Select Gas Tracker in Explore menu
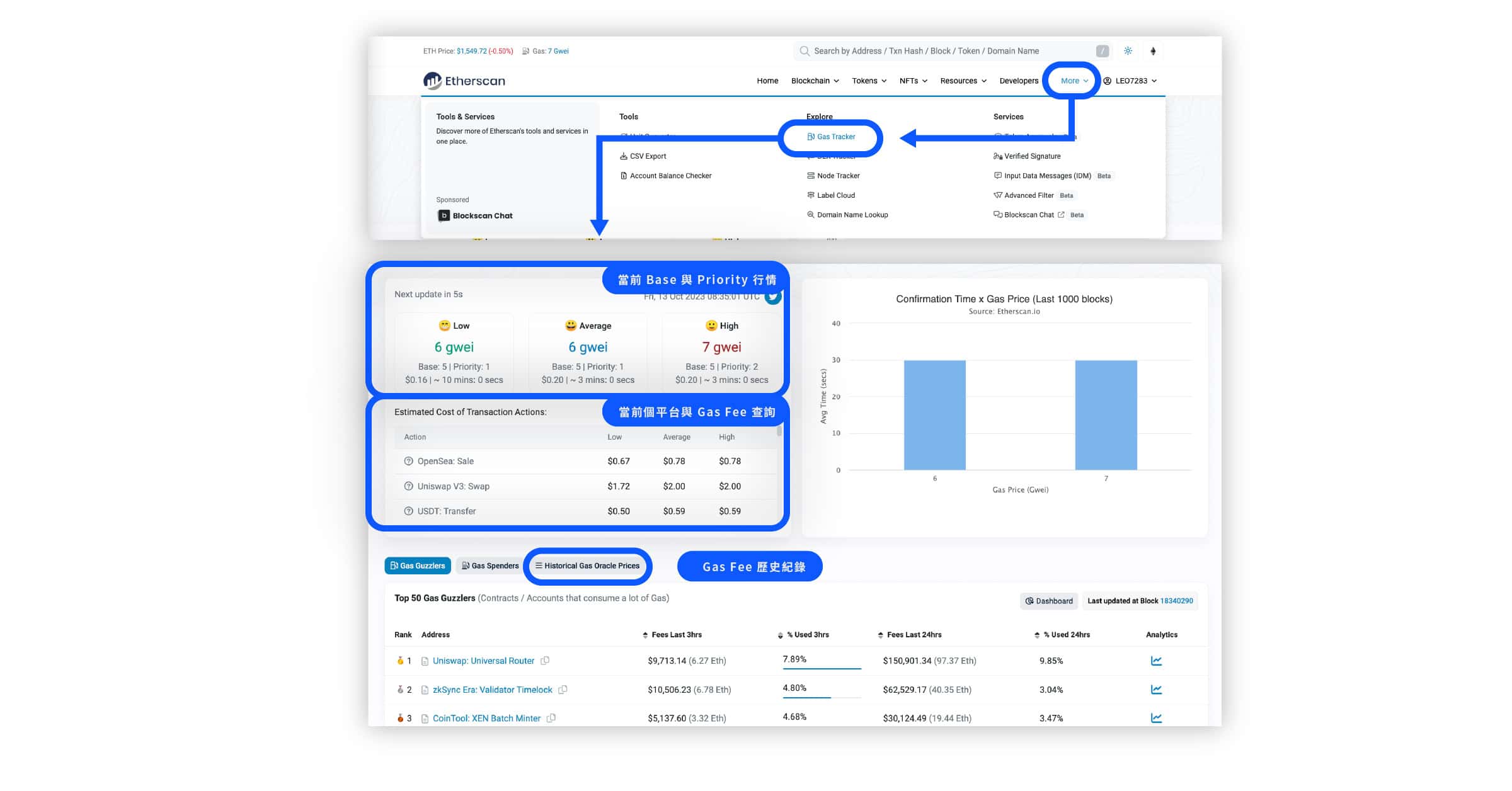Image resolution: width=1512 pixels, height=791 pixels. (831, 137)
